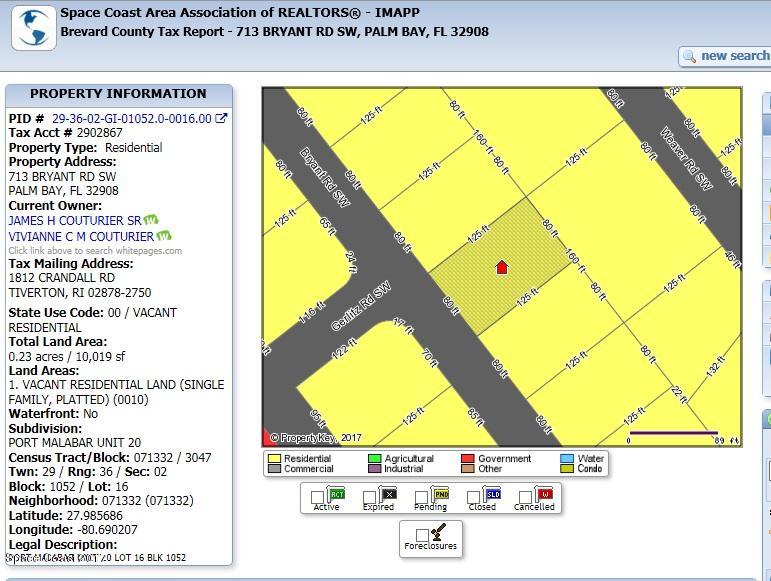Select Property Type Residential text
Image resolution: width=771 pixels, height=581 pixels.
pyautogui.click(x=134, y=147)
